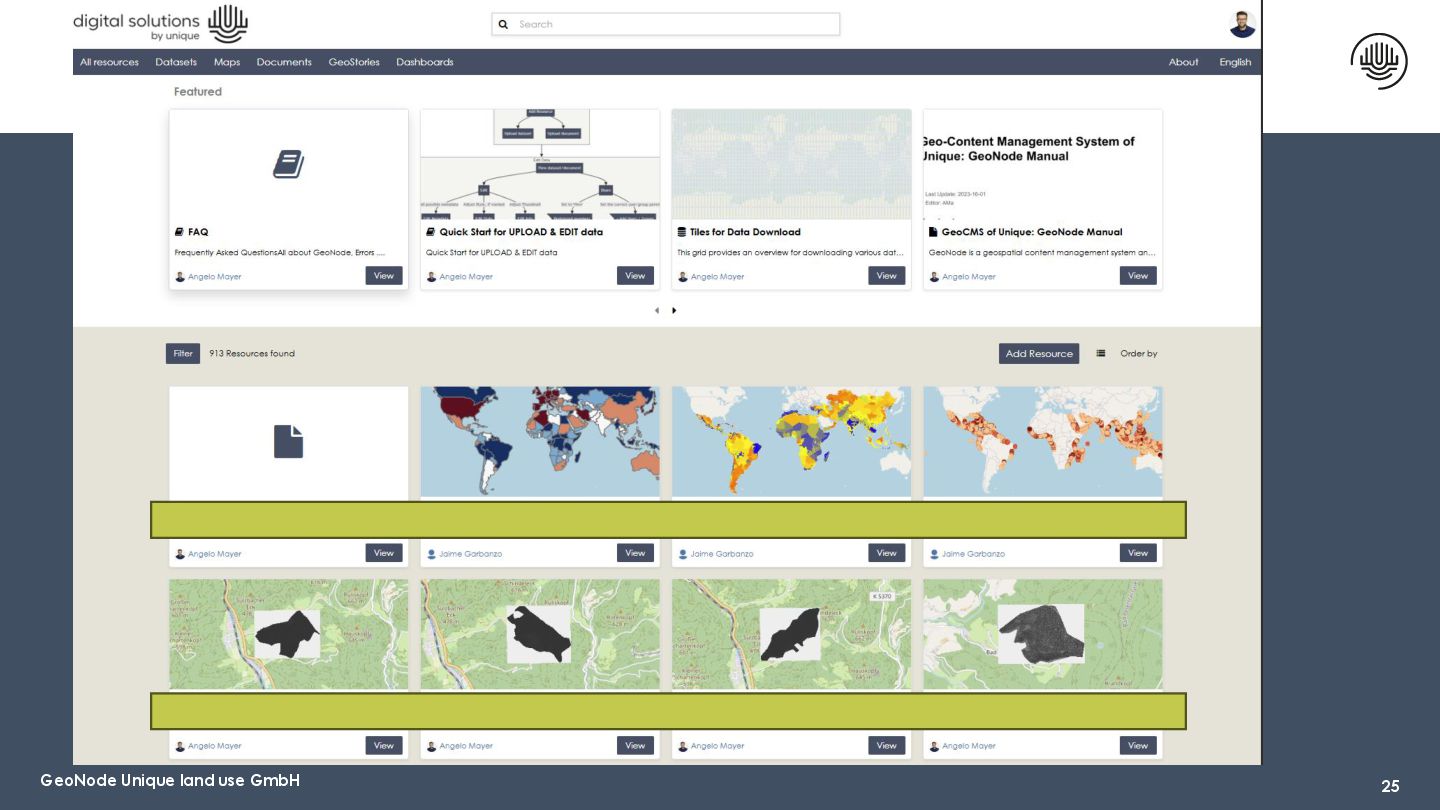This screenshot has height=810, width=1440.
Task: Click View under the blue-red world map card
Action: point(635,553)
